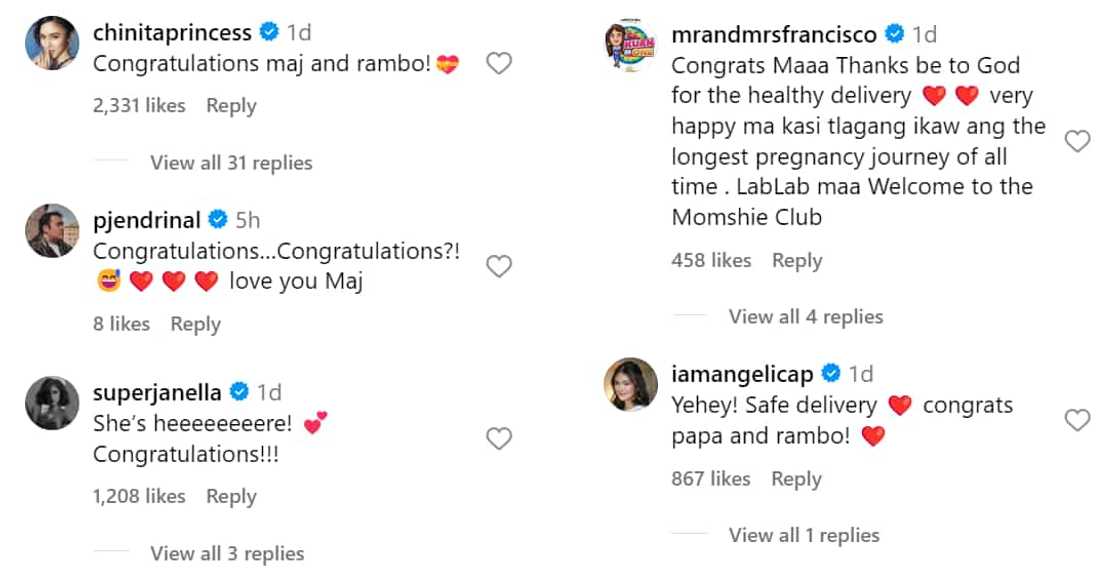Screen dimensions: 1120x578
Task: Show all 4 replies under mrandmrsfrancisco
Action: 806,317
